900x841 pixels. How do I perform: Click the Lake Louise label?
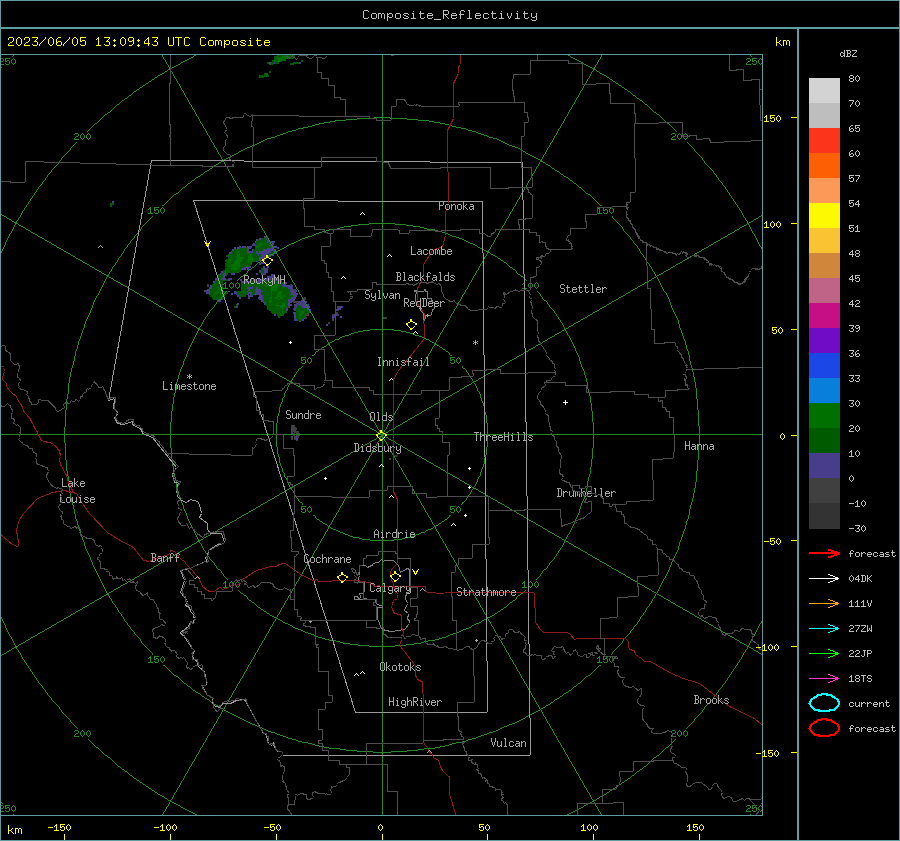(x=77, y=491)
